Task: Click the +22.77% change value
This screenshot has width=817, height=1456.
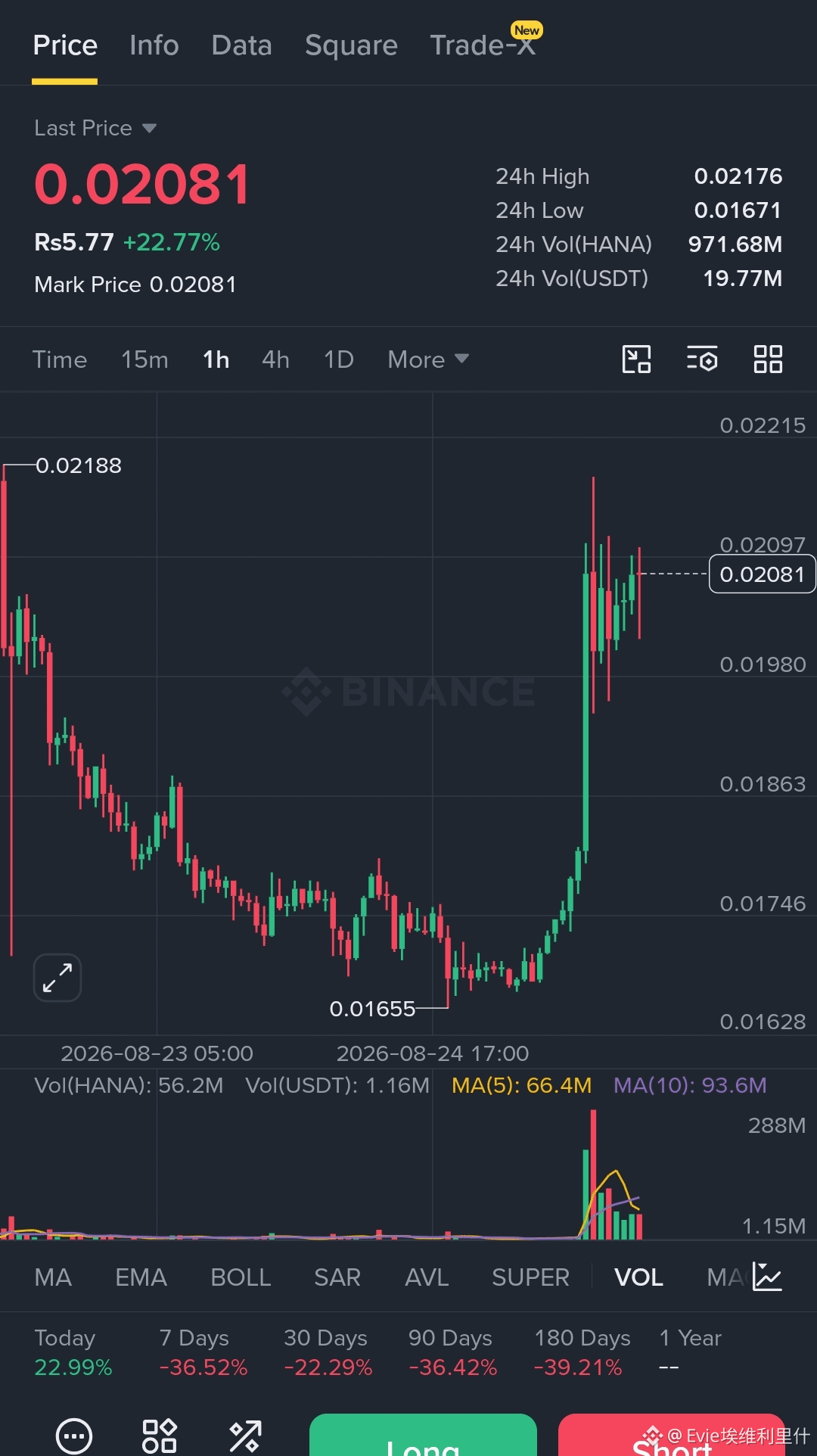Action: click(x=172, y=242)
